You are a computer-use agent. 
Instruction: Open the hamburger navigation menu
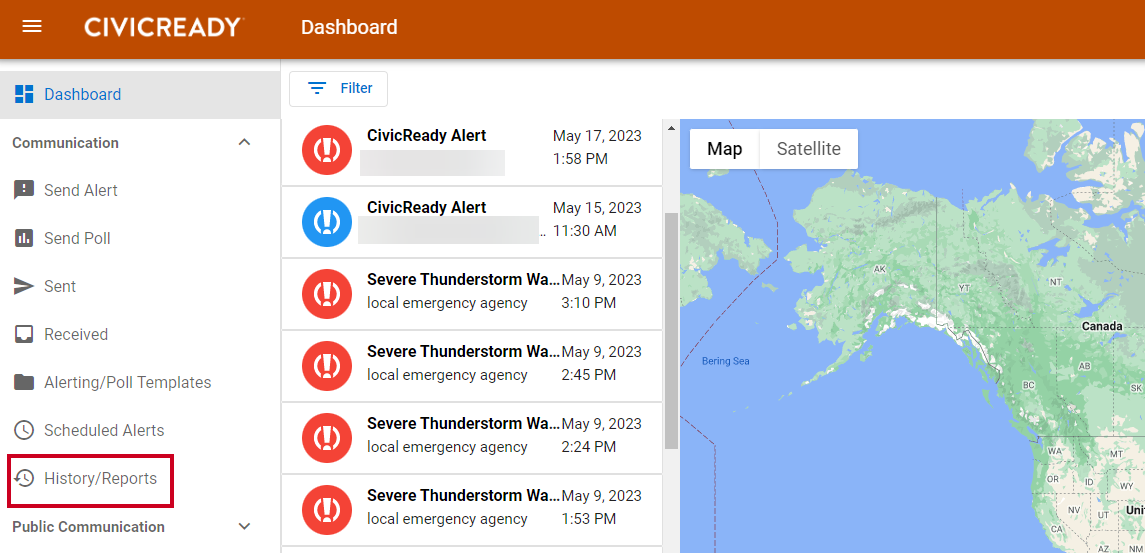pos(32,27)
